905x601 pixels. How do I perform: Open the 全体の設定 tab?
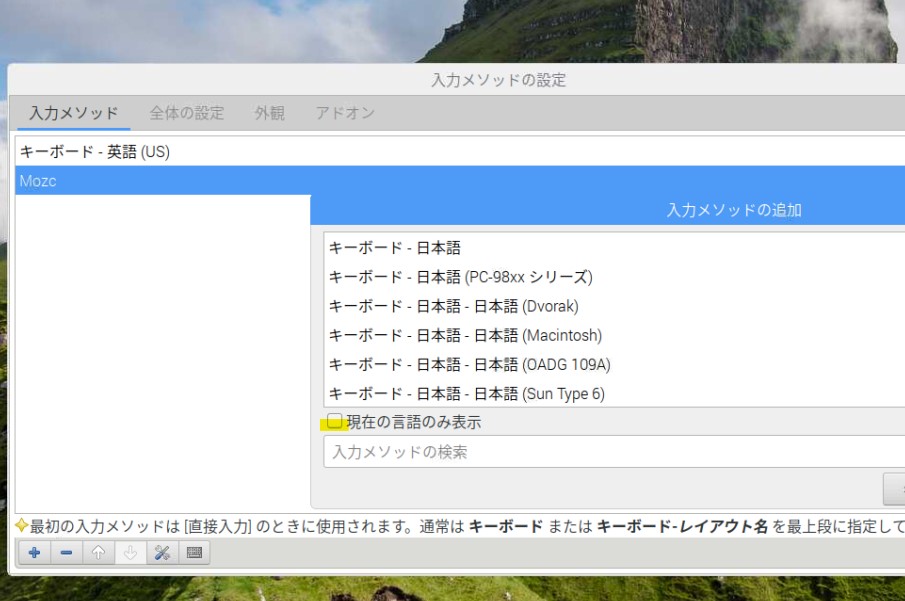pos(187,113)
